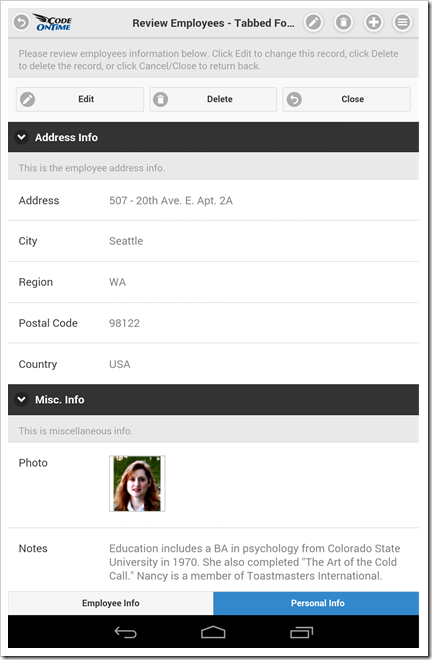Image resolution: width=432 pixels, height=660 pixels.
Task: Select the Personal Info tab
Action: (316, 603)
